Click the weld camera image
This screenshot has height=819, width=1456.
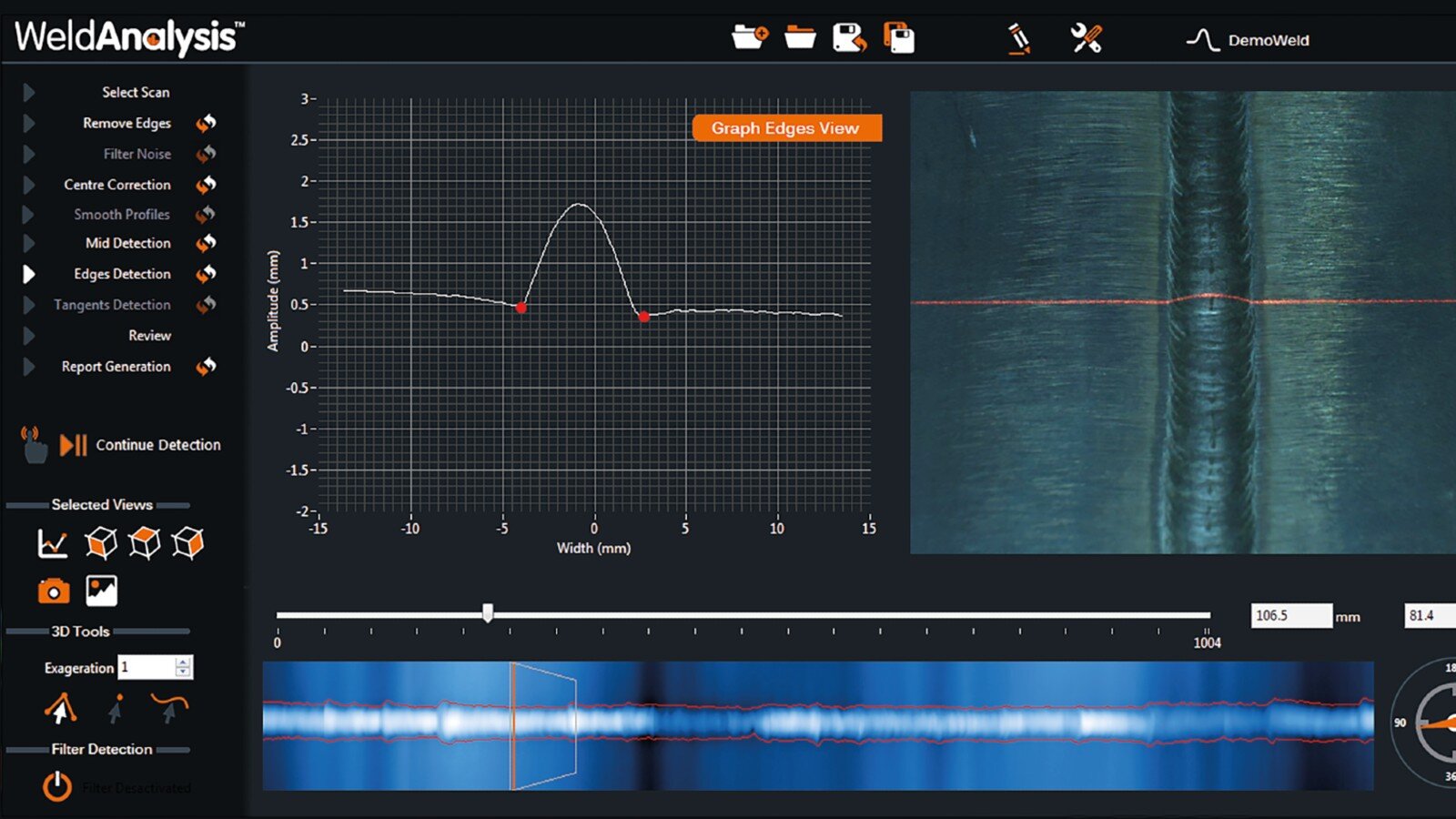coord(1183,322)
